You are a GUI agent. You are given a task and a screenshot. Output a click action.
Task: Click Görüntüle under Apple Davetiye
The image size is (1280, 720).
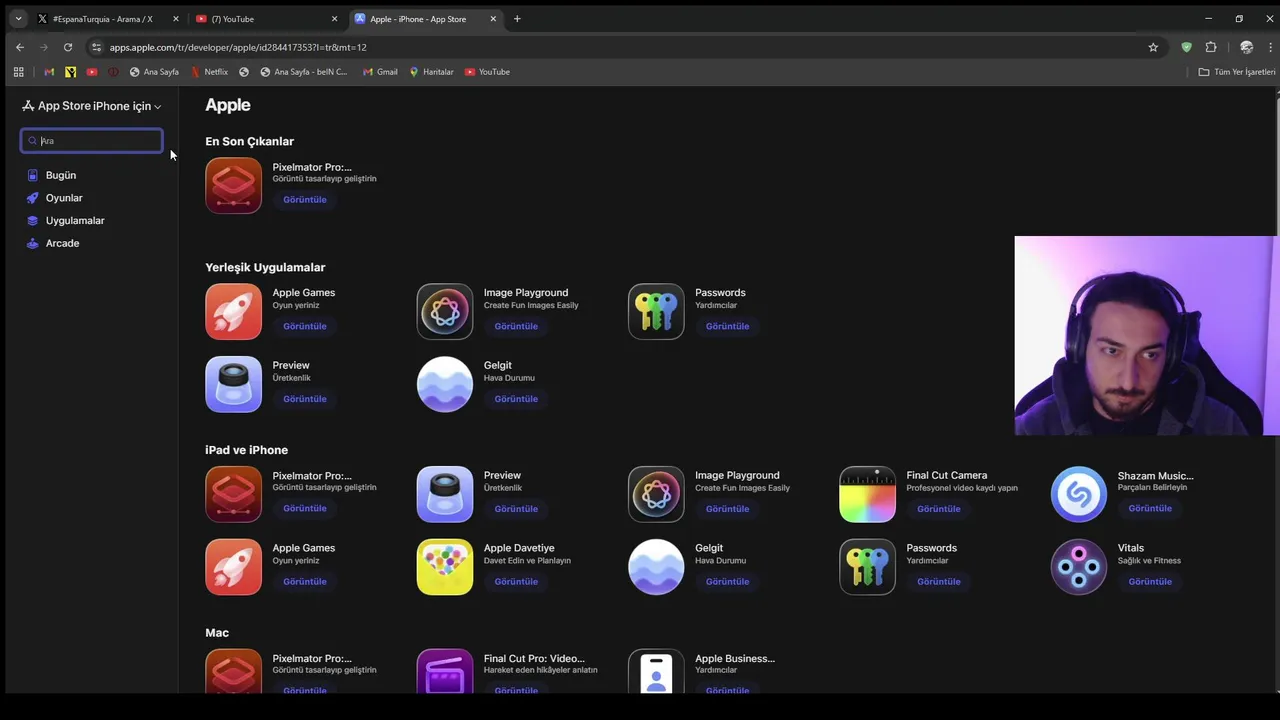coord(516,582)
